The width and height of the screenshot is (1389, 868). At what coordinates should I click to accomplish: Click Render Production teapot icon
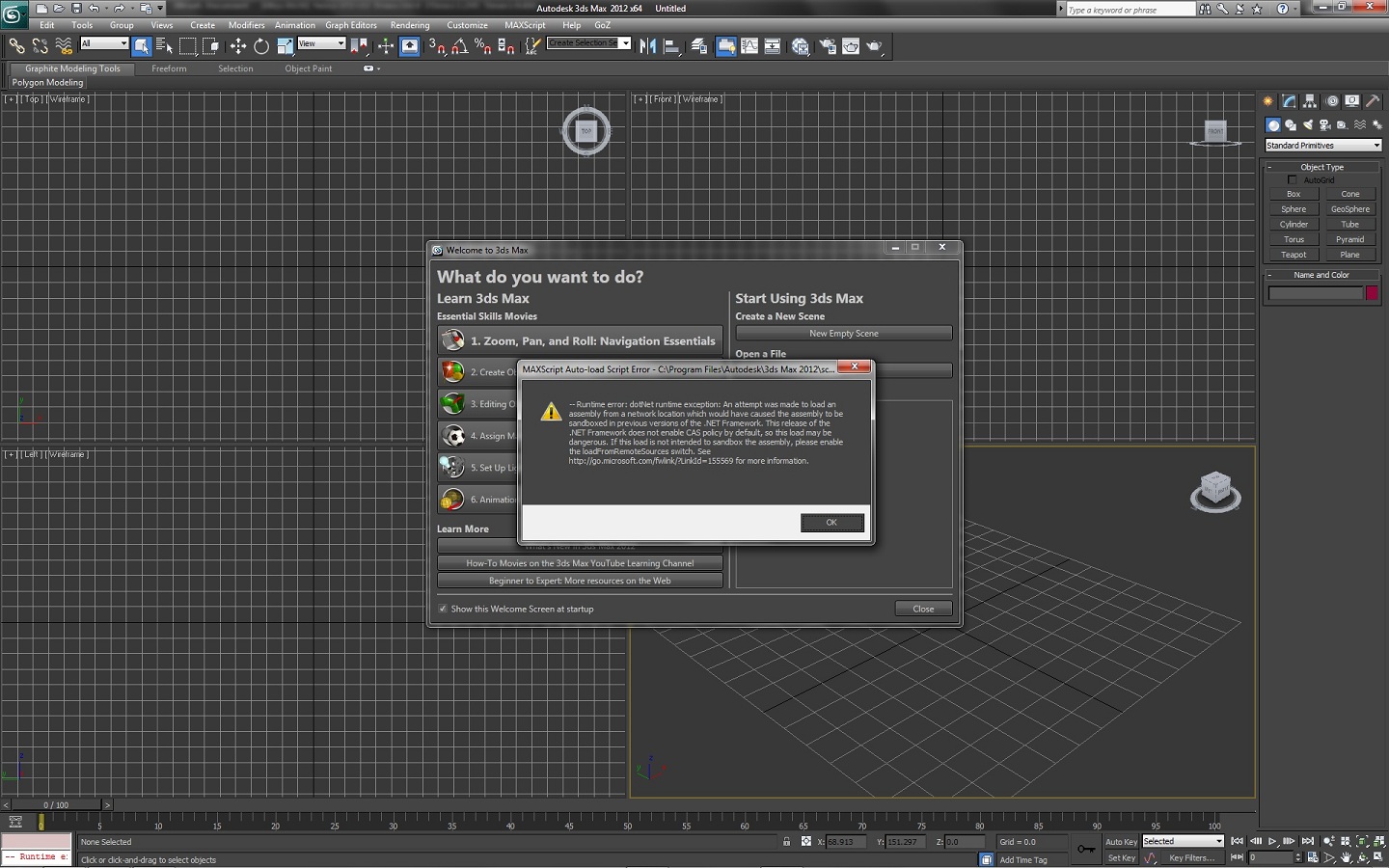[874, 45]
